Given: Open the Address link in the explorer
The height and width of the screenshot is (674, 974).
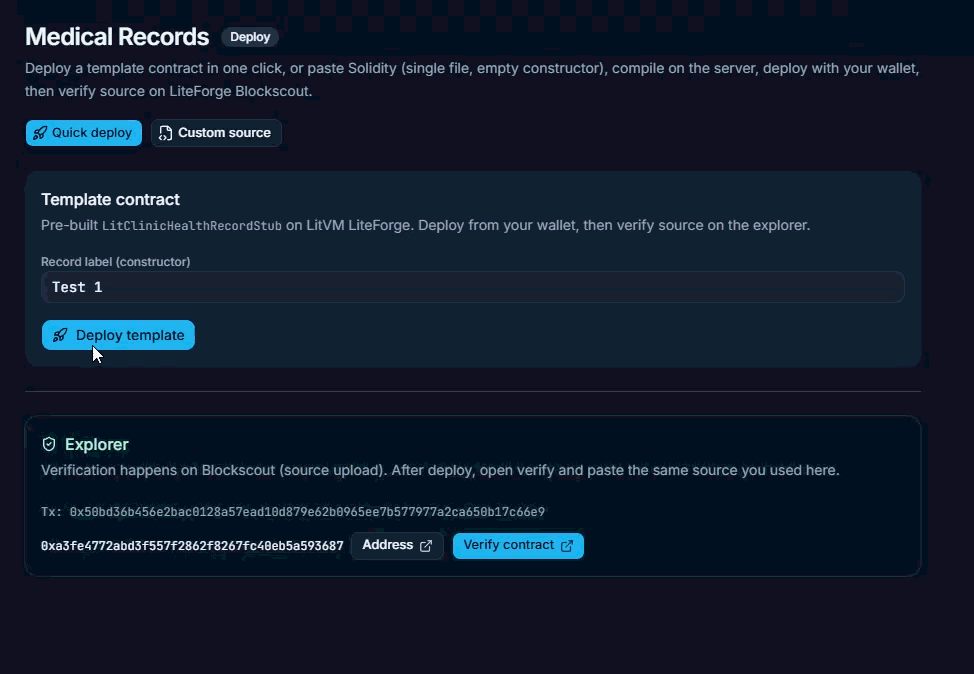Looking at the screenshot, I should tap(396, 545).
